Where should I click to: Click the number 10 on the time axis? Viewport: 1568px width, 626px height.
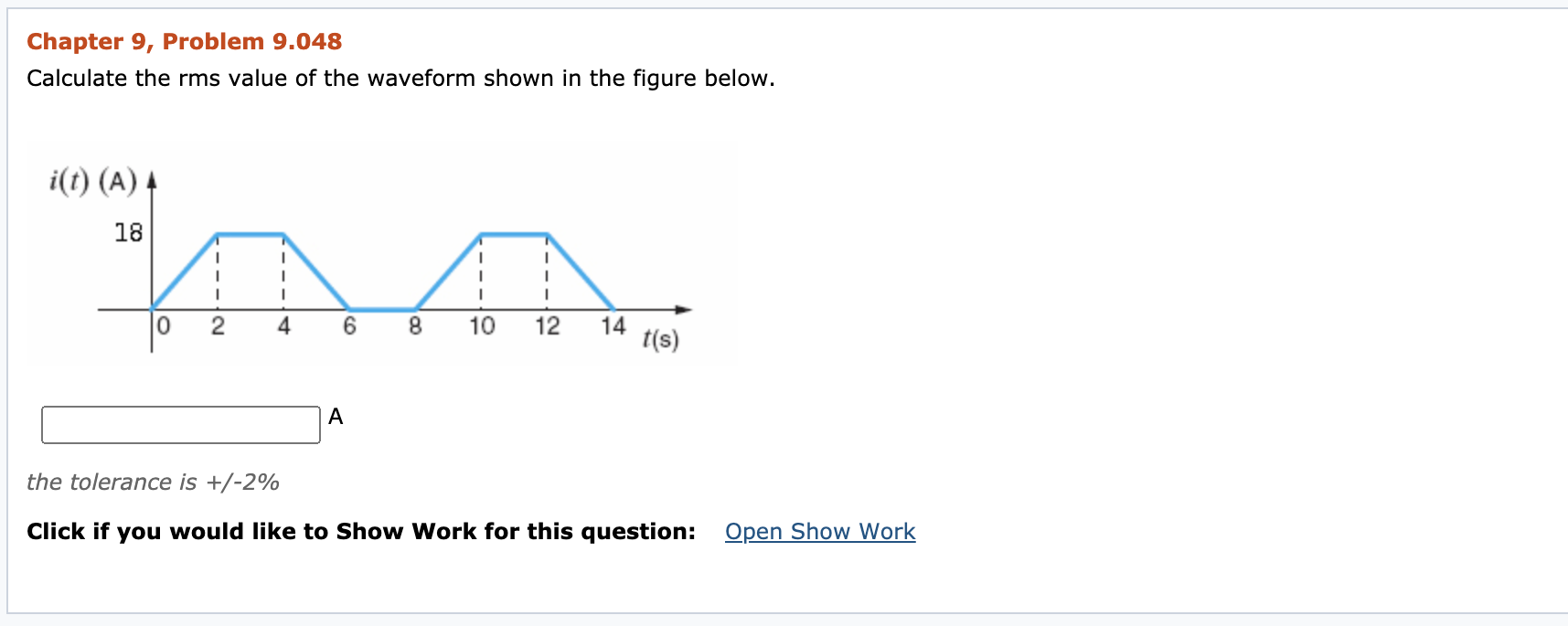482,325
